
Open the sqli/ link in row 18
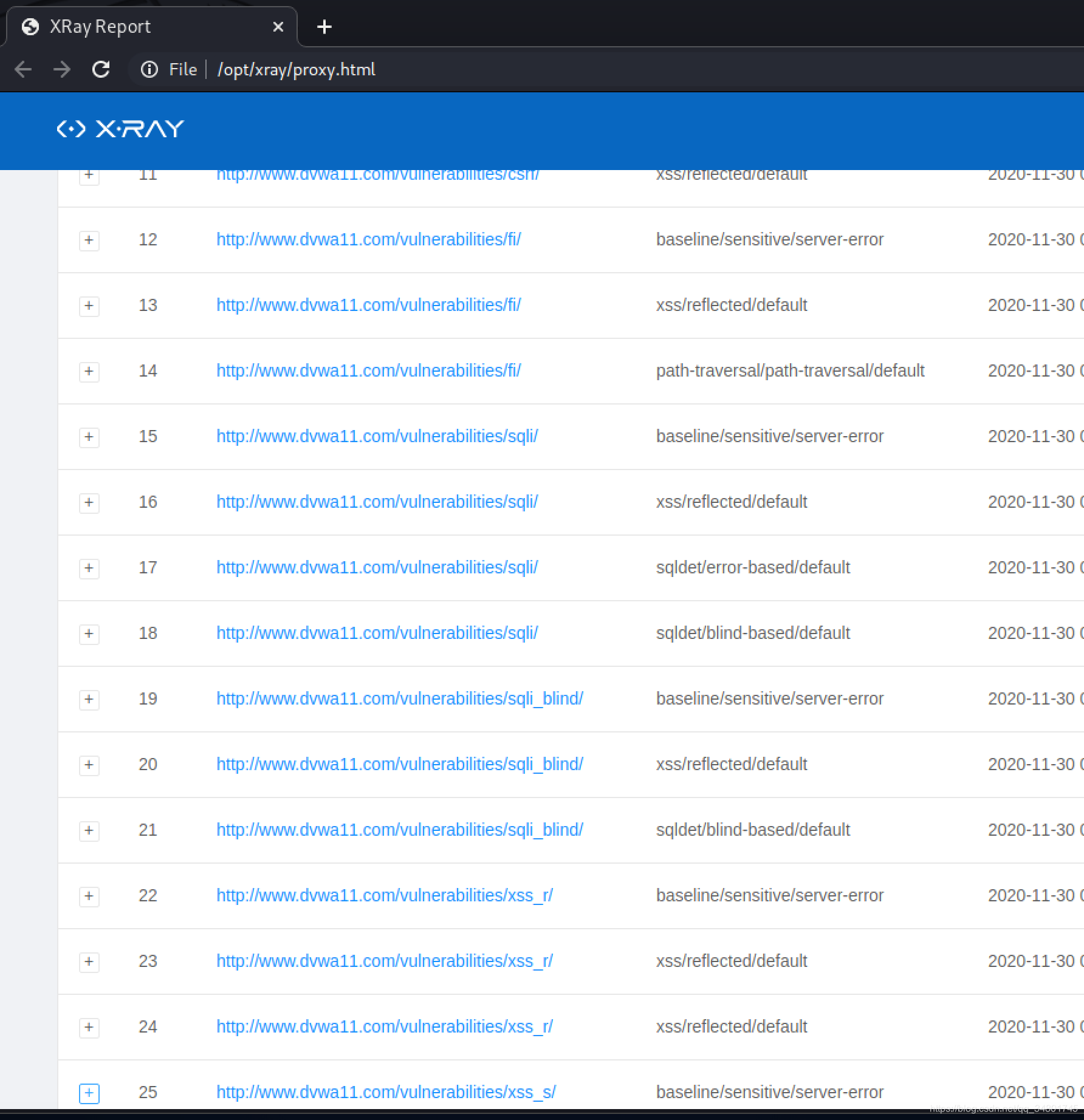(377, 633)
